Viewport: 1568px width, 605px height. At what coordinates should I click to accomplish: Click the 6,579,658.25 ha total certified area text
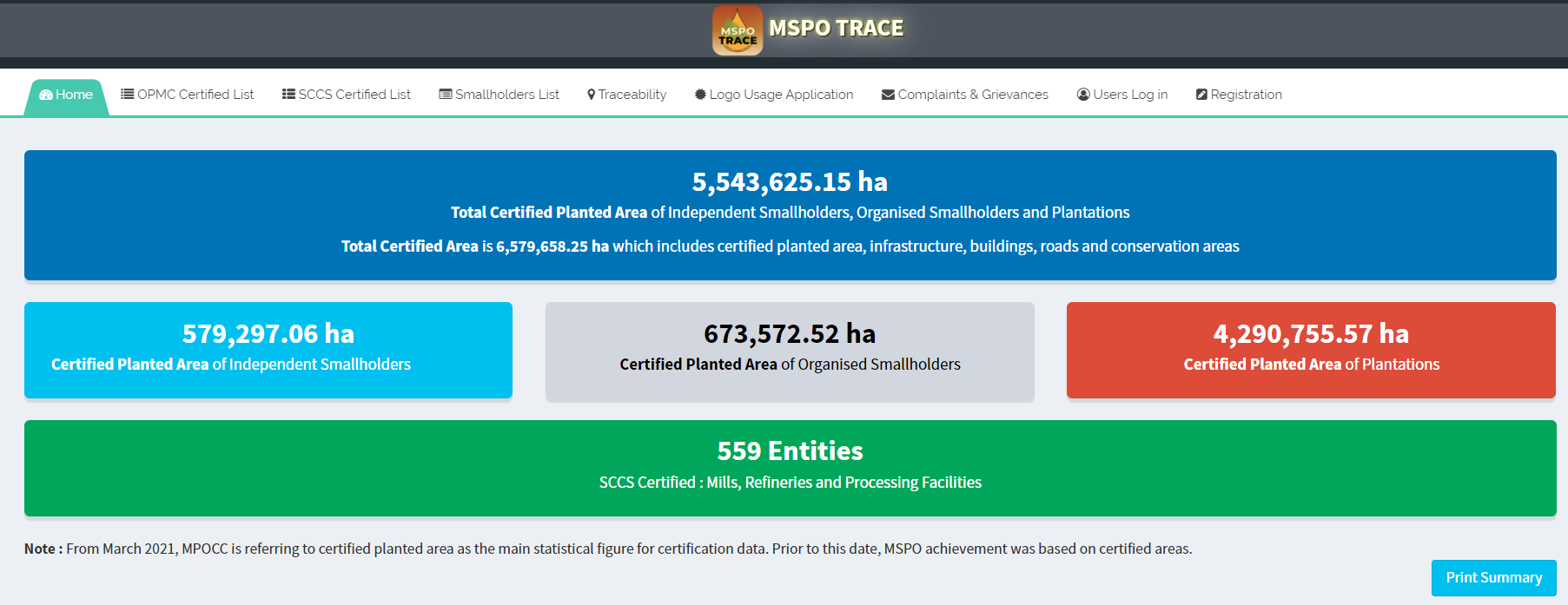tap(552, 247)
